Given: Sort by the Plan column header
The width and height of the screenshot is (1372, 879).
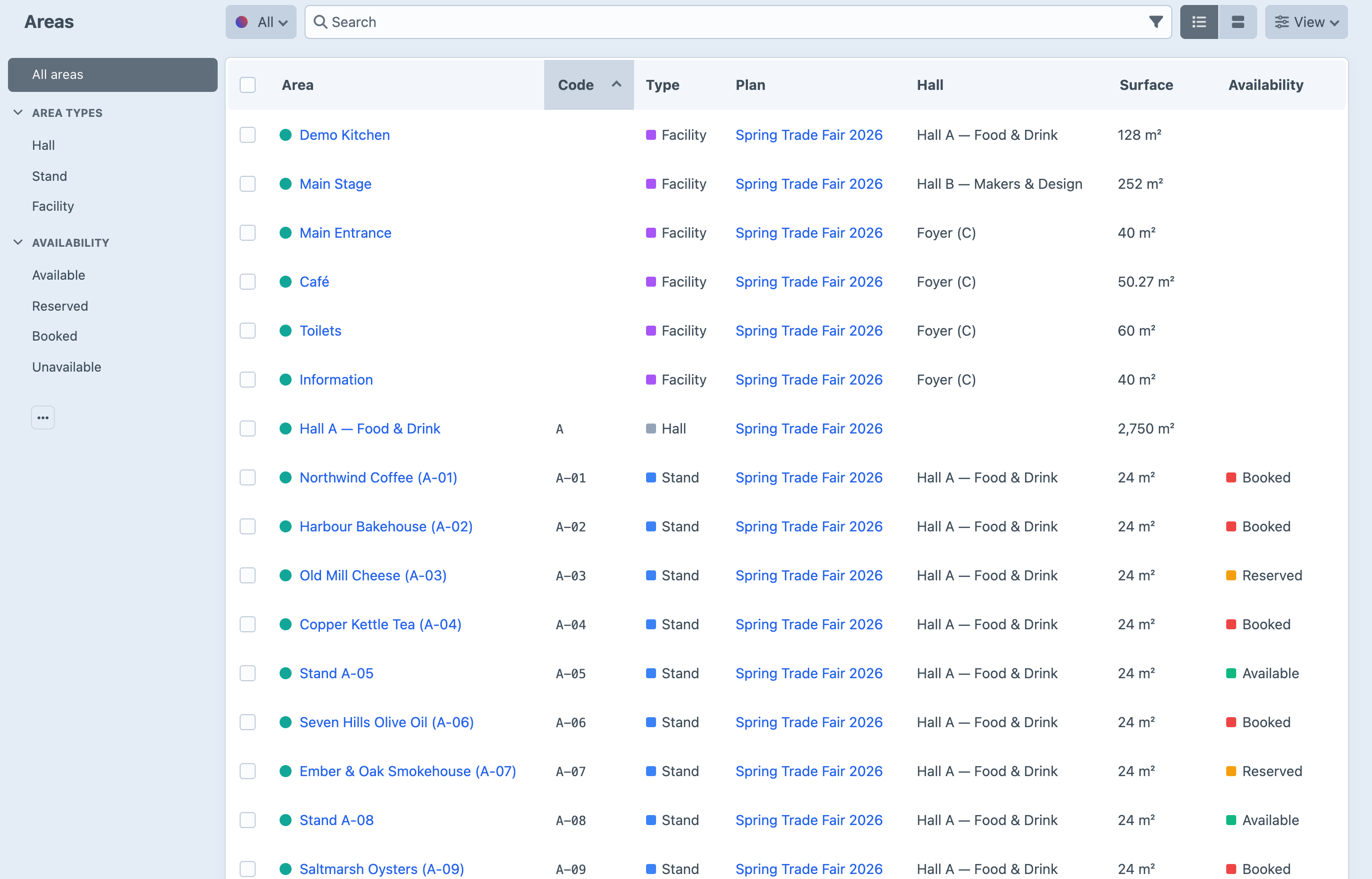Looking at the screenshot, I should [750, 85].
